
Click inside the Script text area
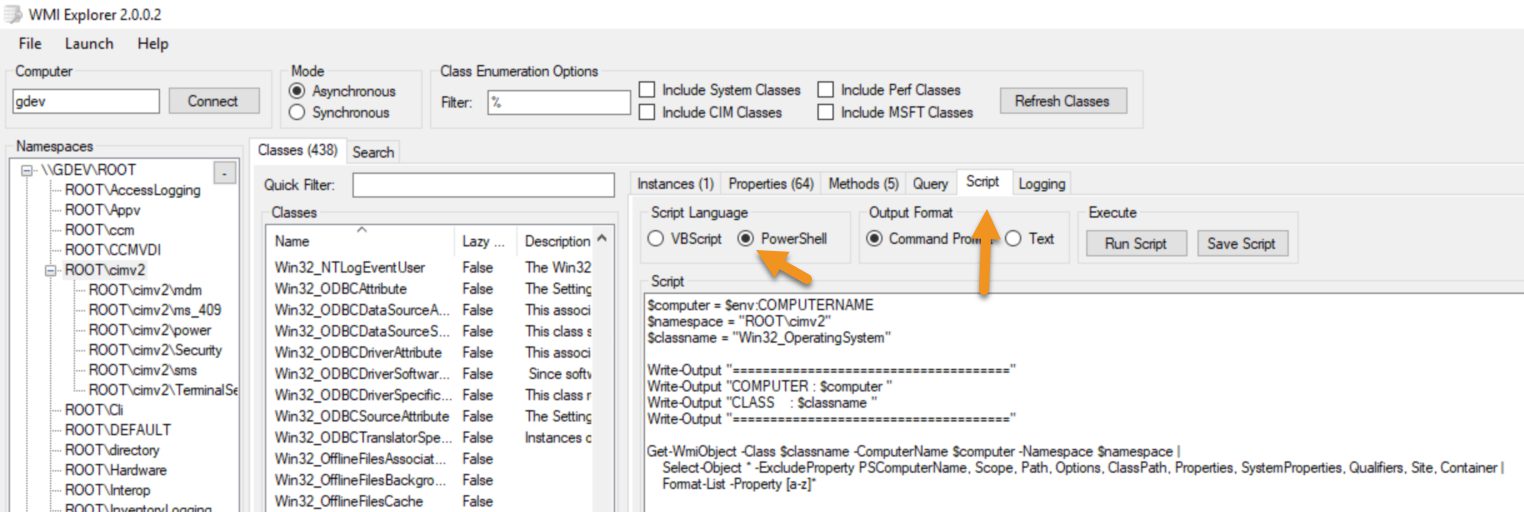click(1083, 403)
